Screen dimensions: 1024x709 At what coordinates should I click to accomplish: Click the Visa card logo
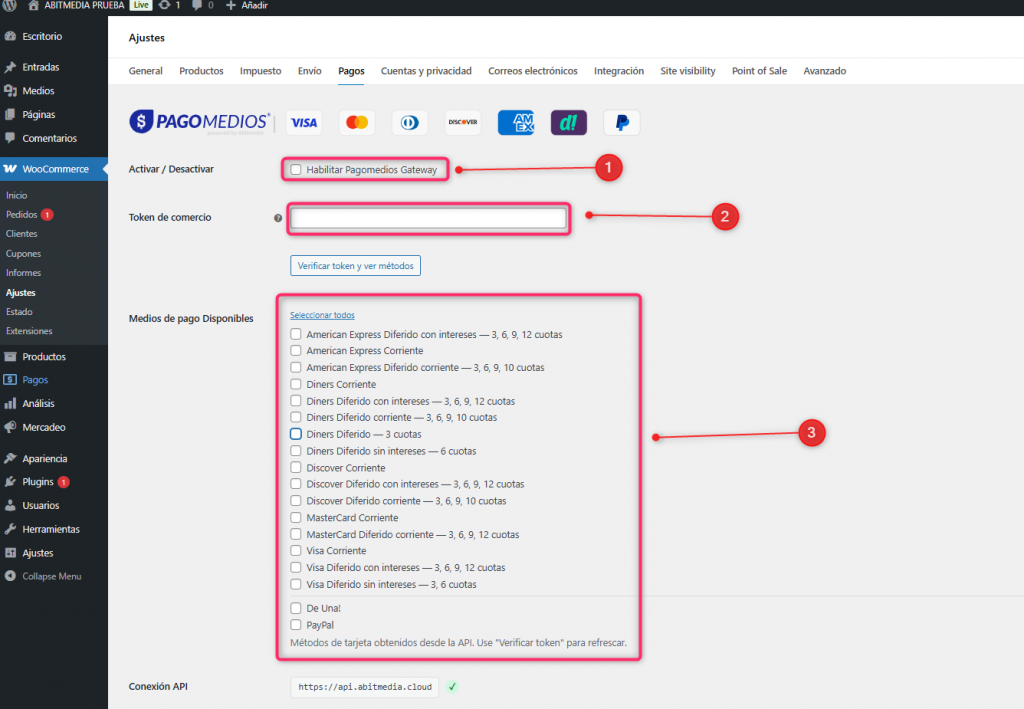tap(303, 123)
